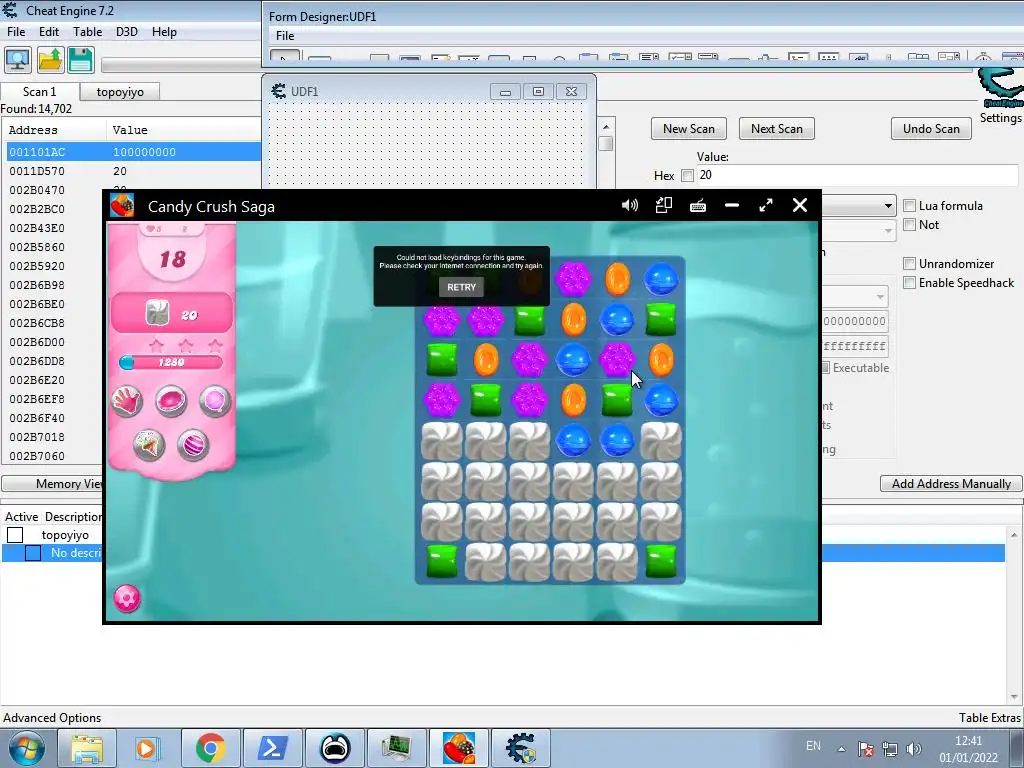This screenshot has height=768, width=1024.
Task: Open Table Extras
Action: click(989, 718)
